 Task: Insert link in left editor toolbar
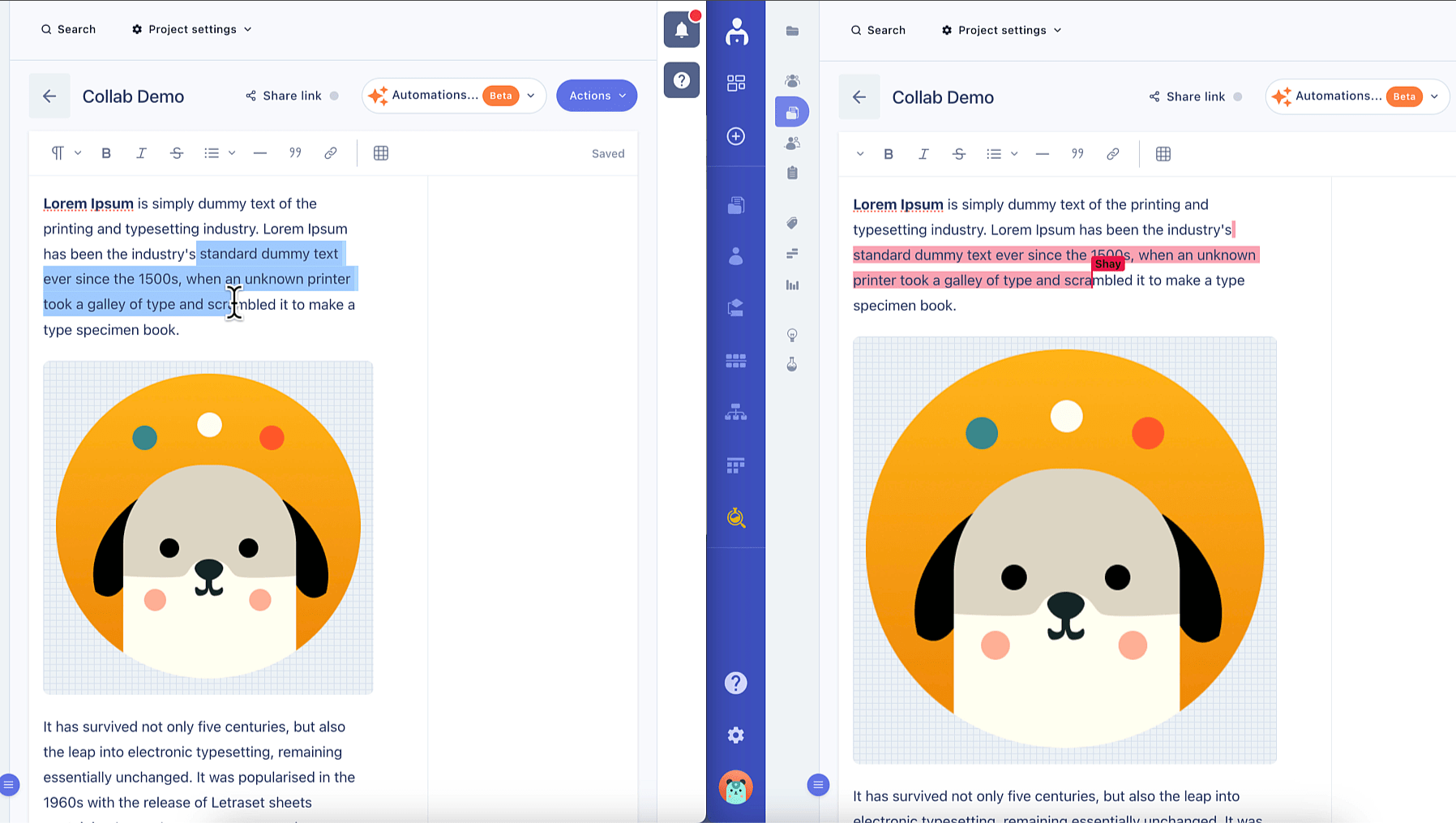click(331, 153)
